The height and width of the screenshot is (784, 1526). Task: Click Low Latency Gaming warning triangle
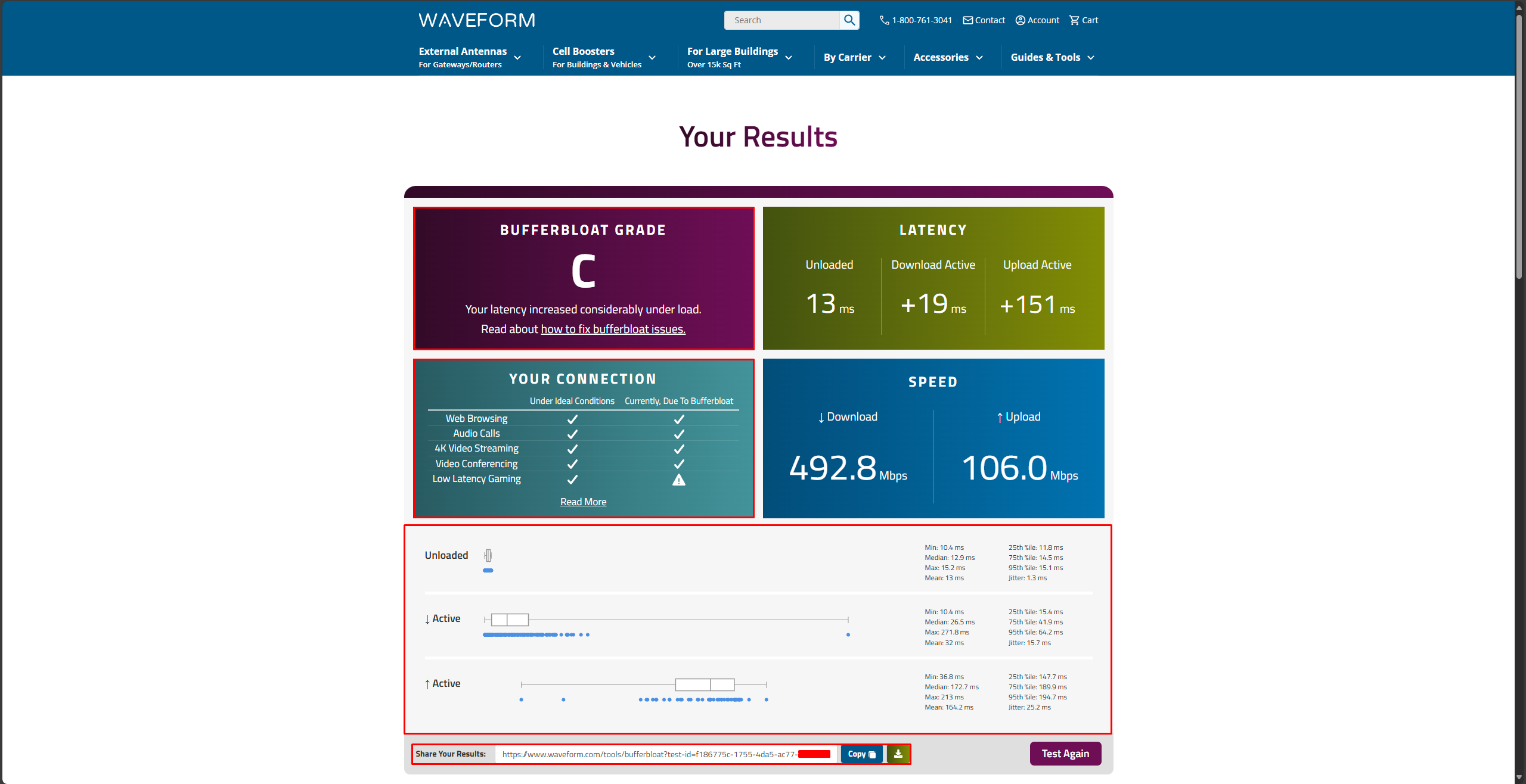click(678, 480)
